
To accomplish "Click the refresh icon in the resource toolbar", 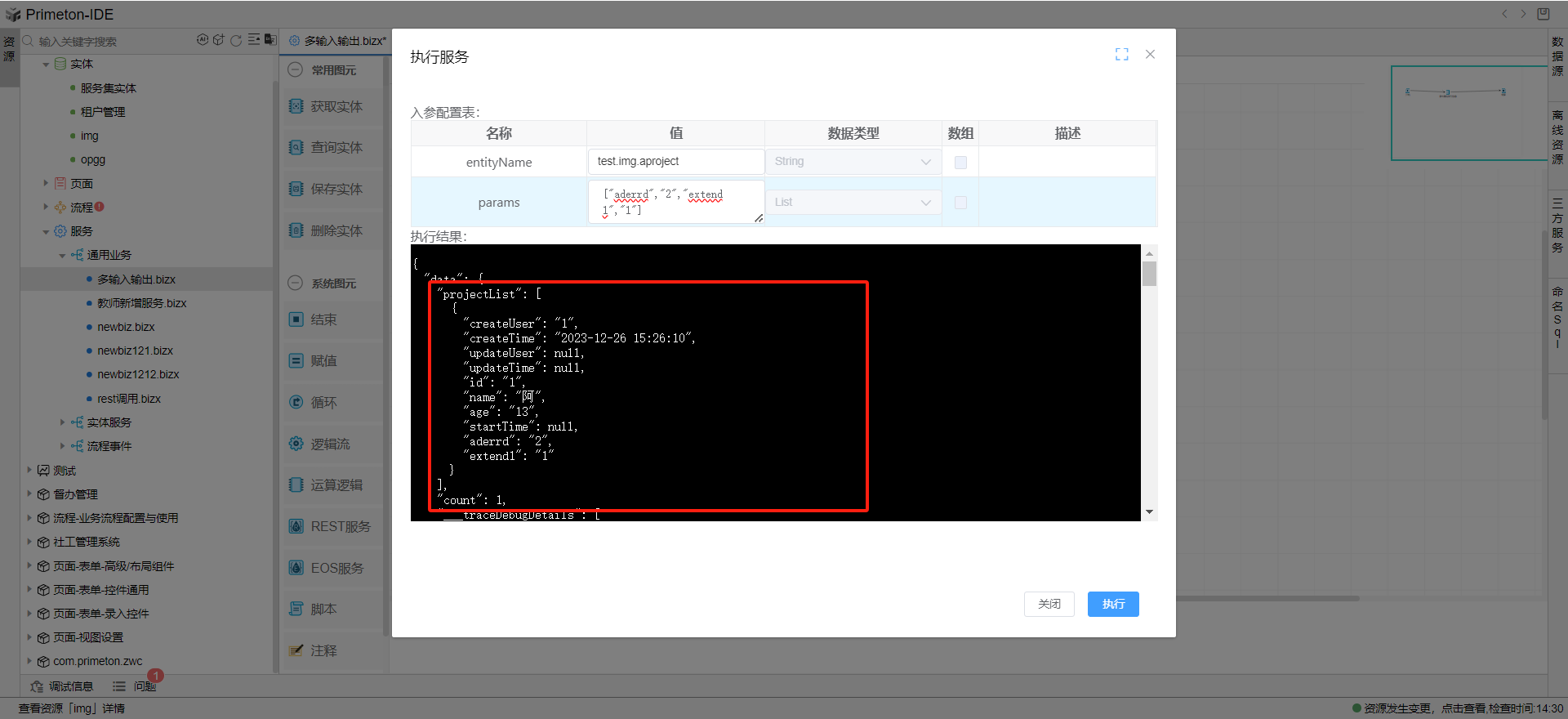I will pos(236,40).
